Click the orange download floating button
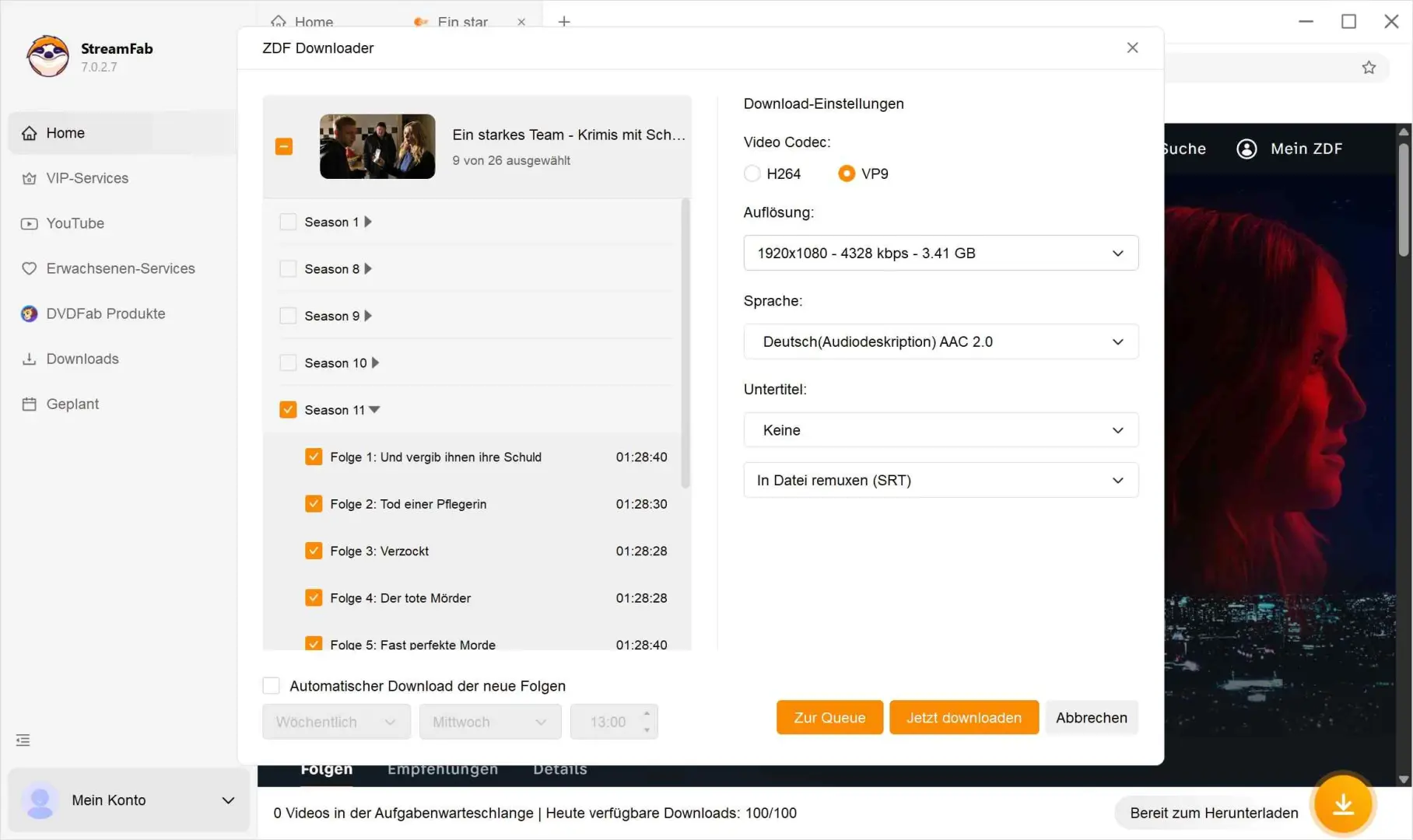This screenshot has height=840, width=1413. (x=1343, y=804)
